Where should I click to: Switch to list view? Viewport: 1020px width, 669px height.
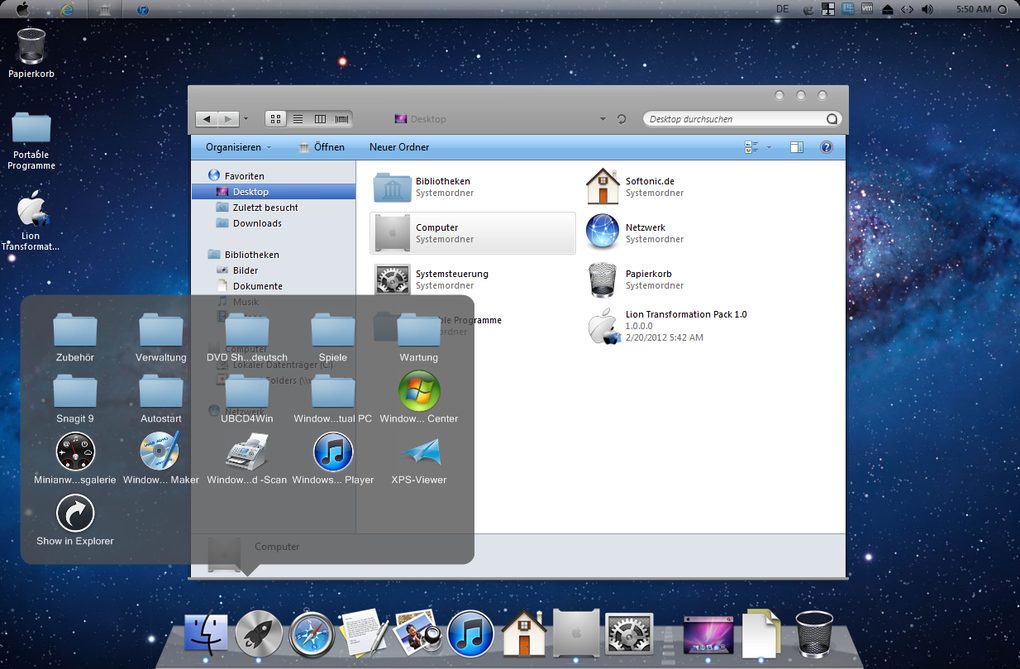[298, 119]
